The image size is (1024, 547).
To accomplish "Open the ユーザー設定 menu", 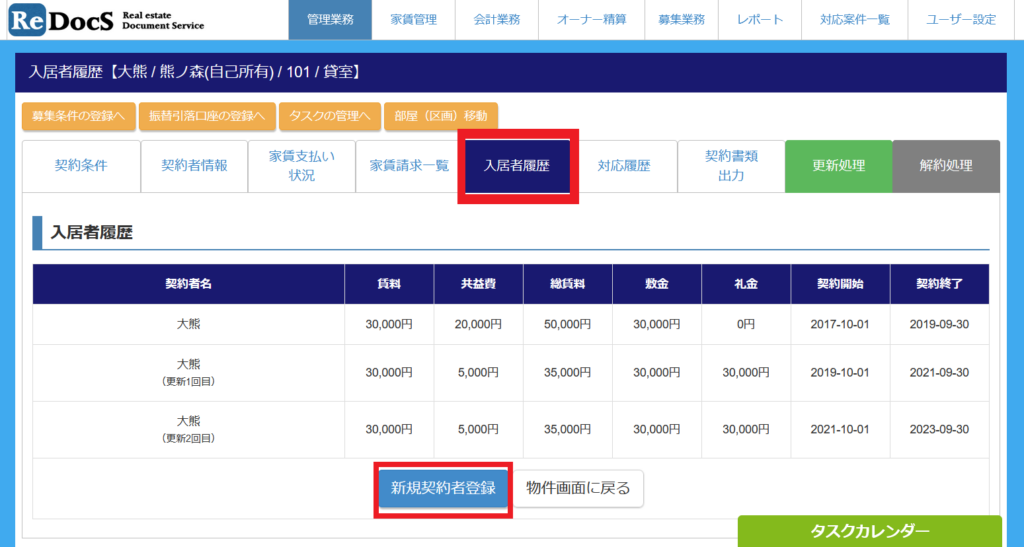I will point(961,20).
